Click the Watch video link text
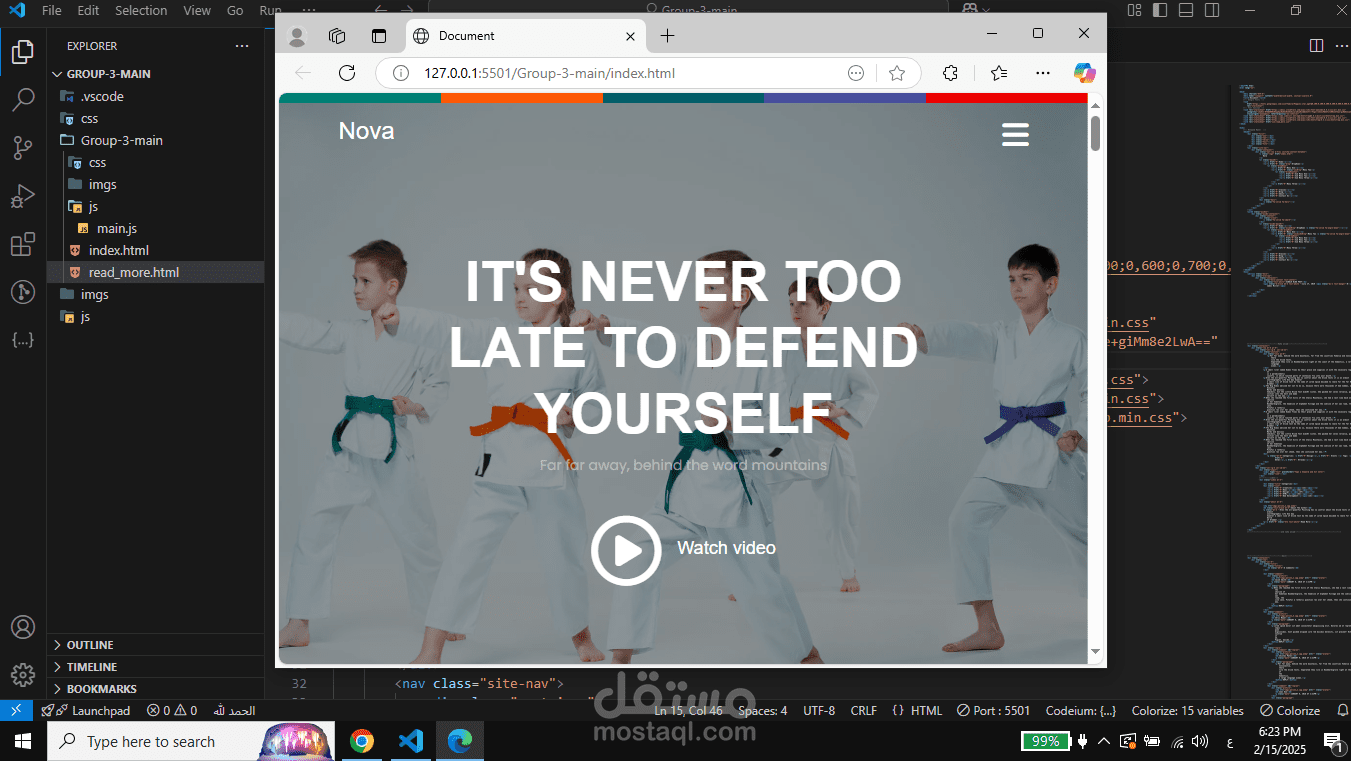Viewport: 1351px width, 761px height. [726, 548]
